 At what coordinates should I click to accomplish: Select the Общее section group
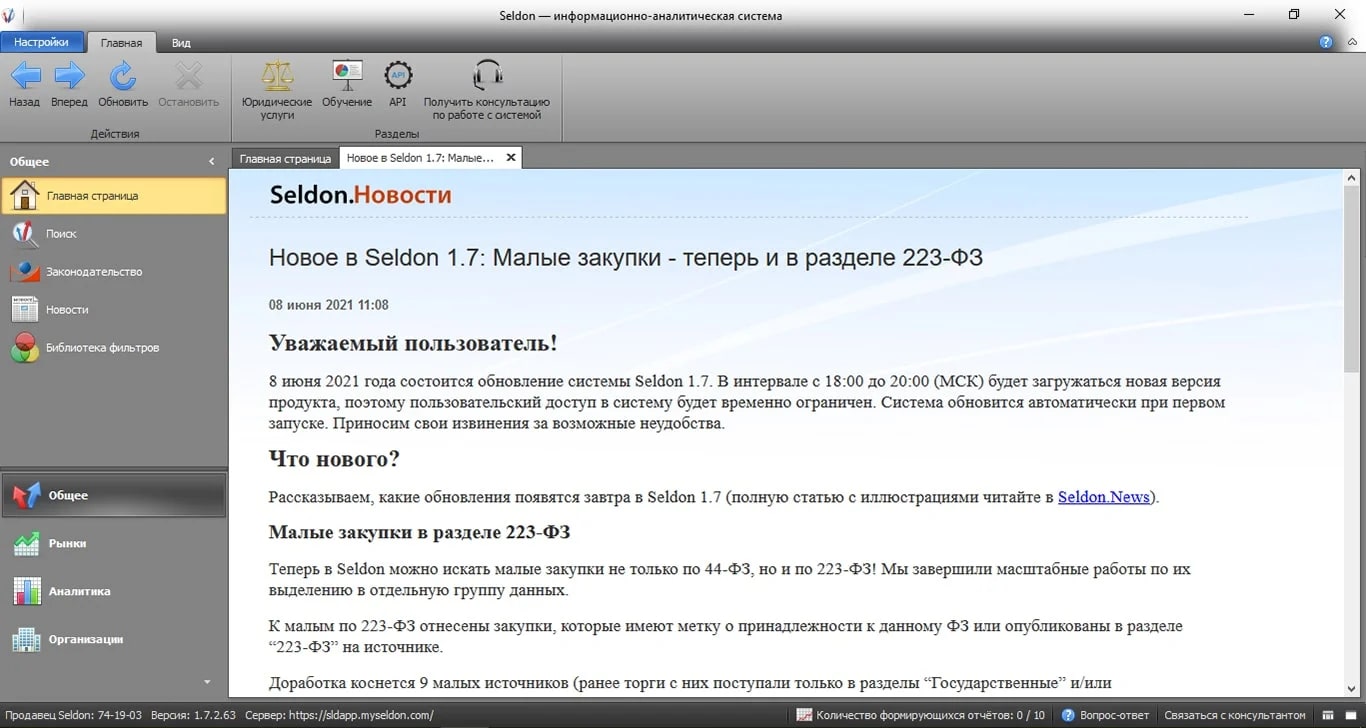click(114, 495)
